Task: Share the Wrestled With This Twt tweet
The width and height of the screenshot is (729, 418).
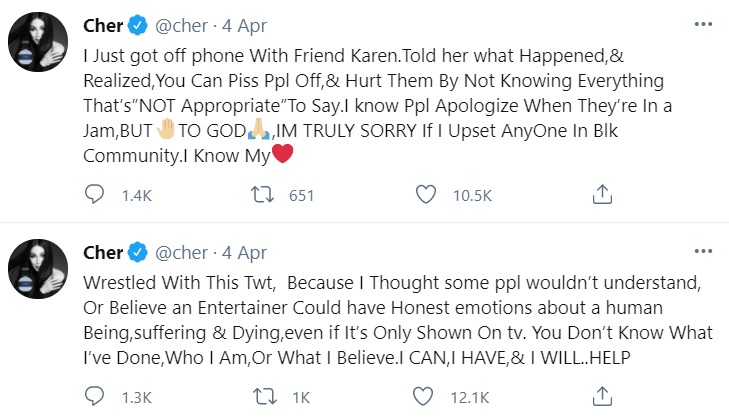Action: click(601, 397)
